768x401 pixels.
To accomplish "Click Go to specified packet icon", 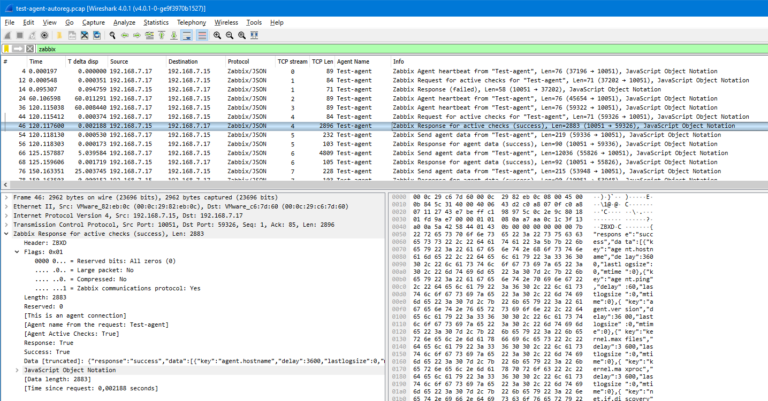I will pyautogui.click(x=149, y=35).
